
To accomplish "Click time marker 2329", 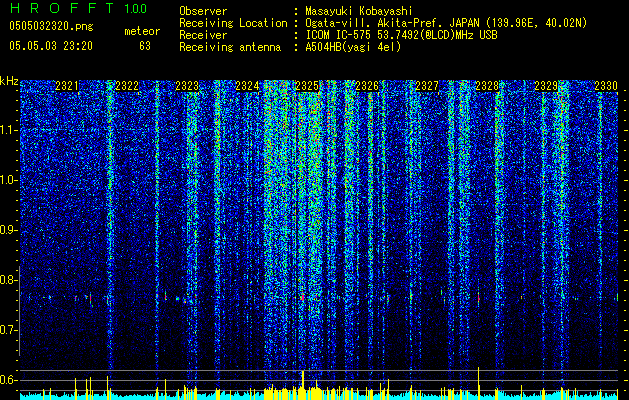I will click(x=546, y=86).
